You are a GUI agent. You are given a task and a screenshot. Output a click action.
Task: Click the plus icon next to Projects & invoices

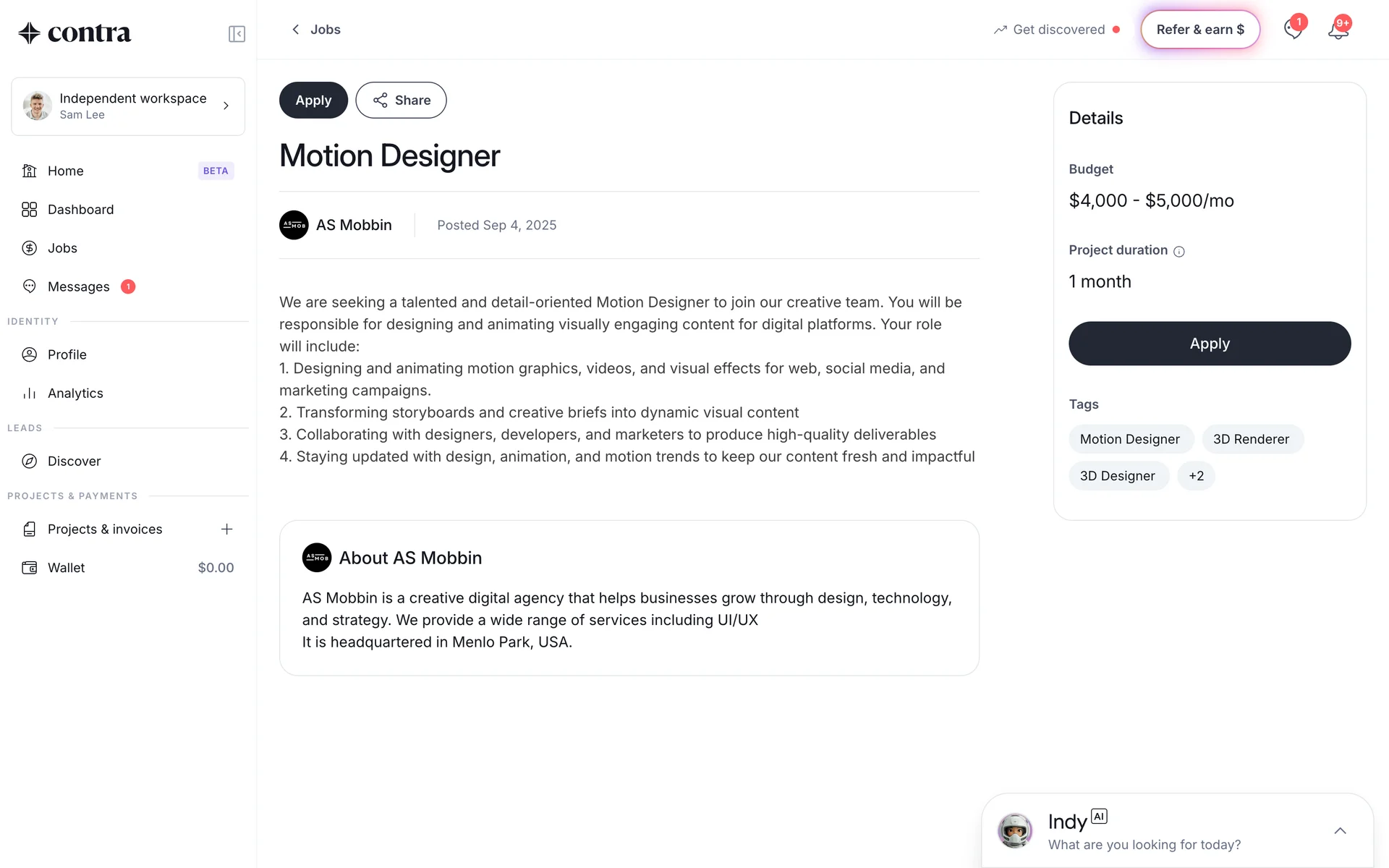coord(226,529)
